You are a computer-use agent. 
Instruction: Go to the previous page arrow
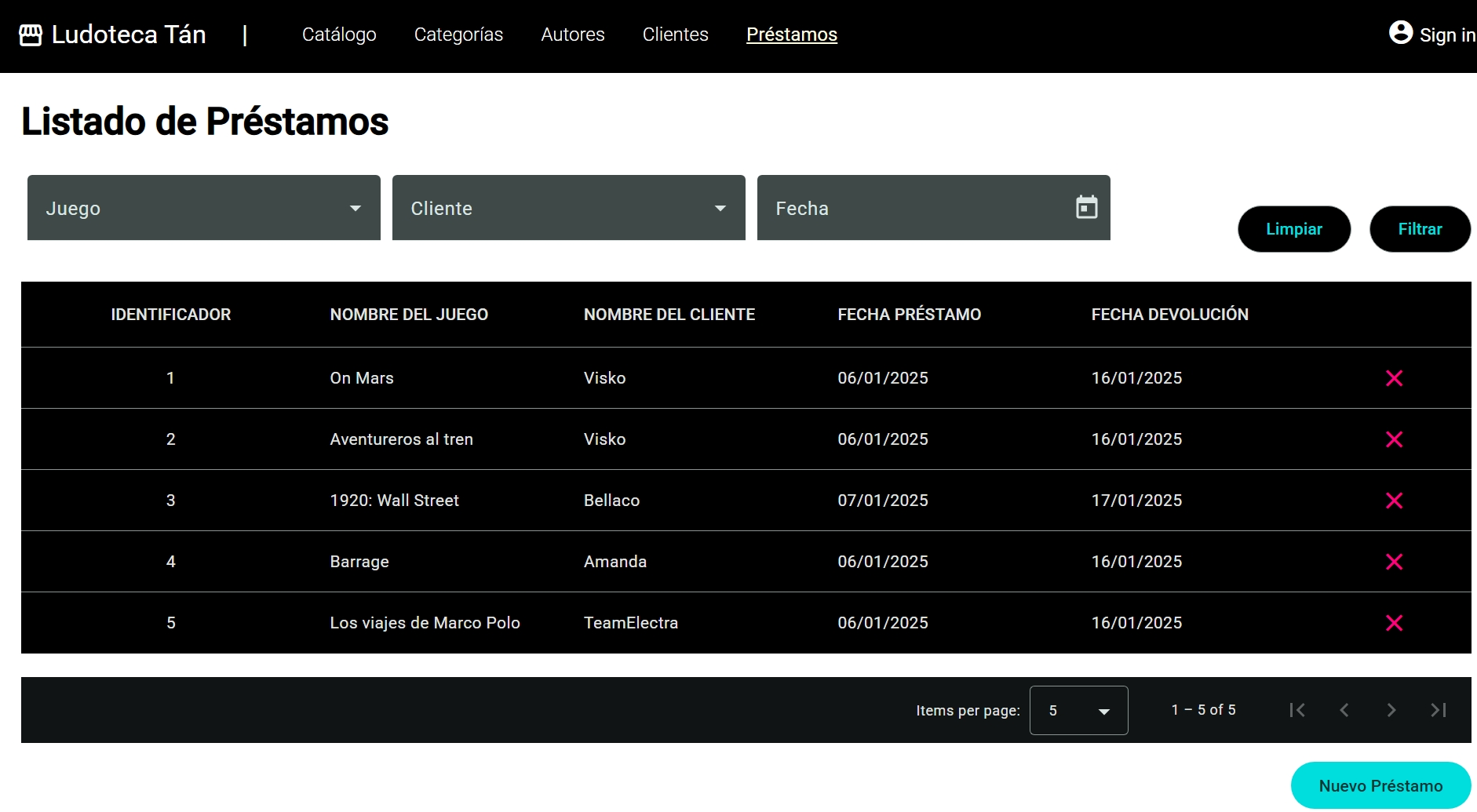click(1344, 710)
